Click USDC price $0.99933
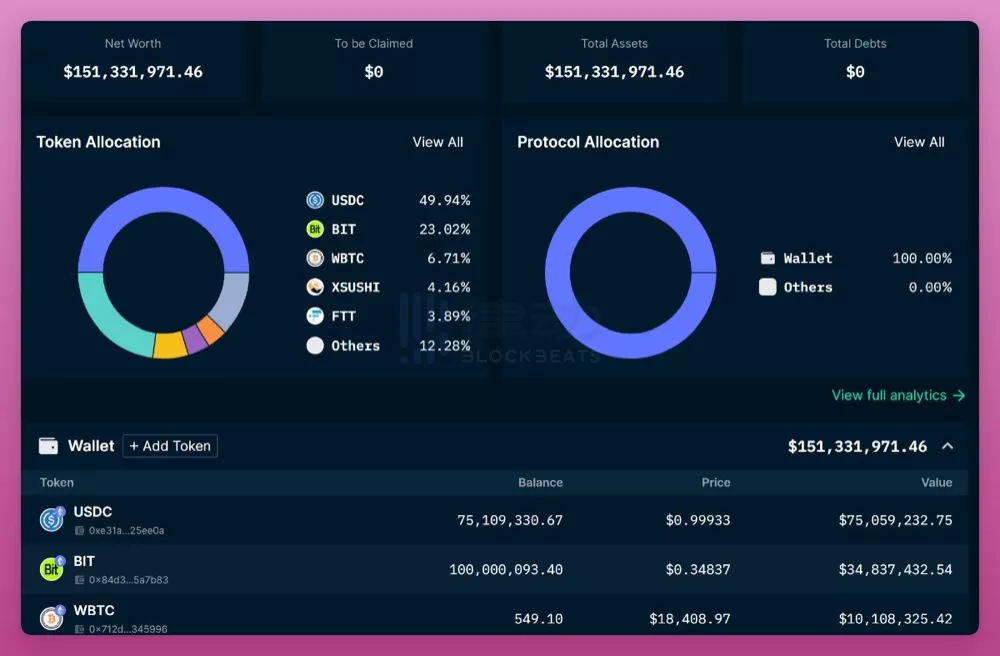The image size is (1000, 656). pyautogui.click(x=698, y=520)
